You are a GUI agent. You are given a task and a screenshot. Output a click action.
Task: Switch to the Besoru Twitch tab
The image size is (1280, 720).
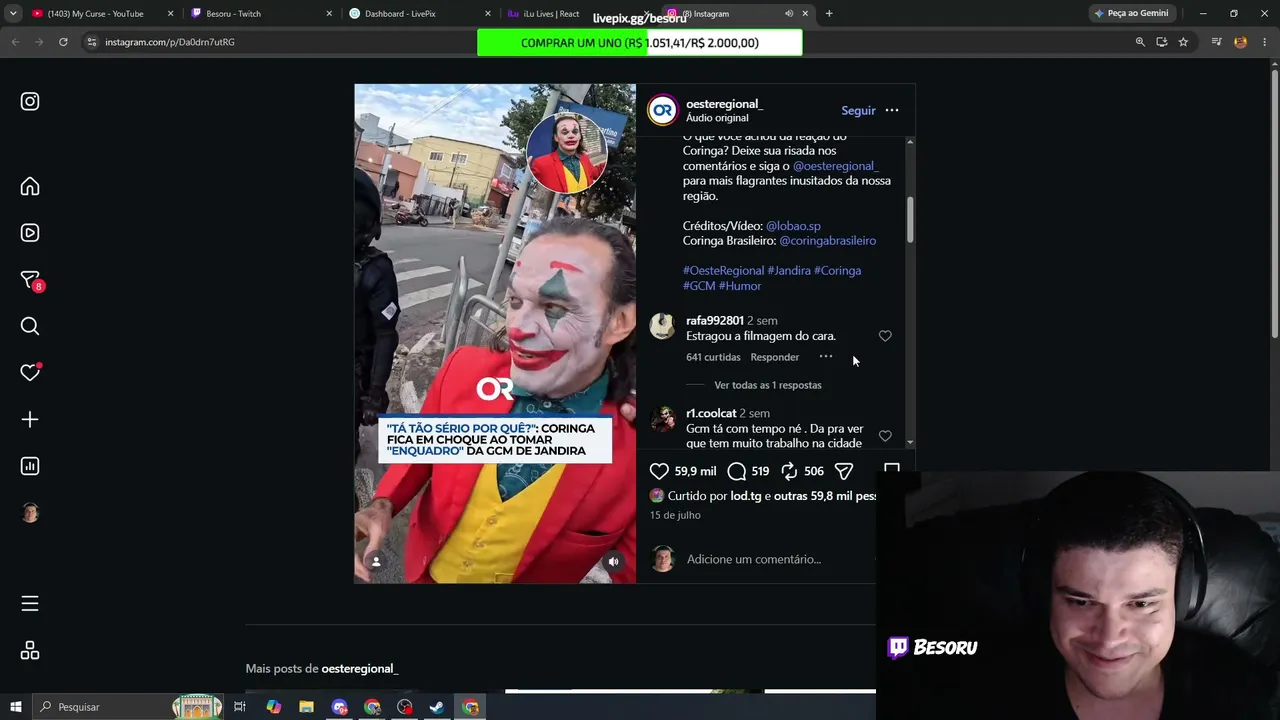233,14
